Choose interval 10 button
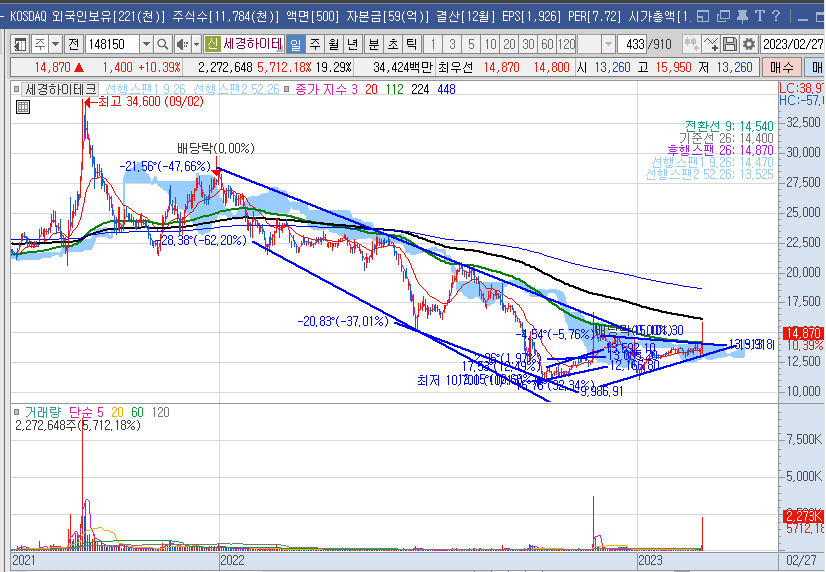 pyautogui.click(x=490, y=44)
